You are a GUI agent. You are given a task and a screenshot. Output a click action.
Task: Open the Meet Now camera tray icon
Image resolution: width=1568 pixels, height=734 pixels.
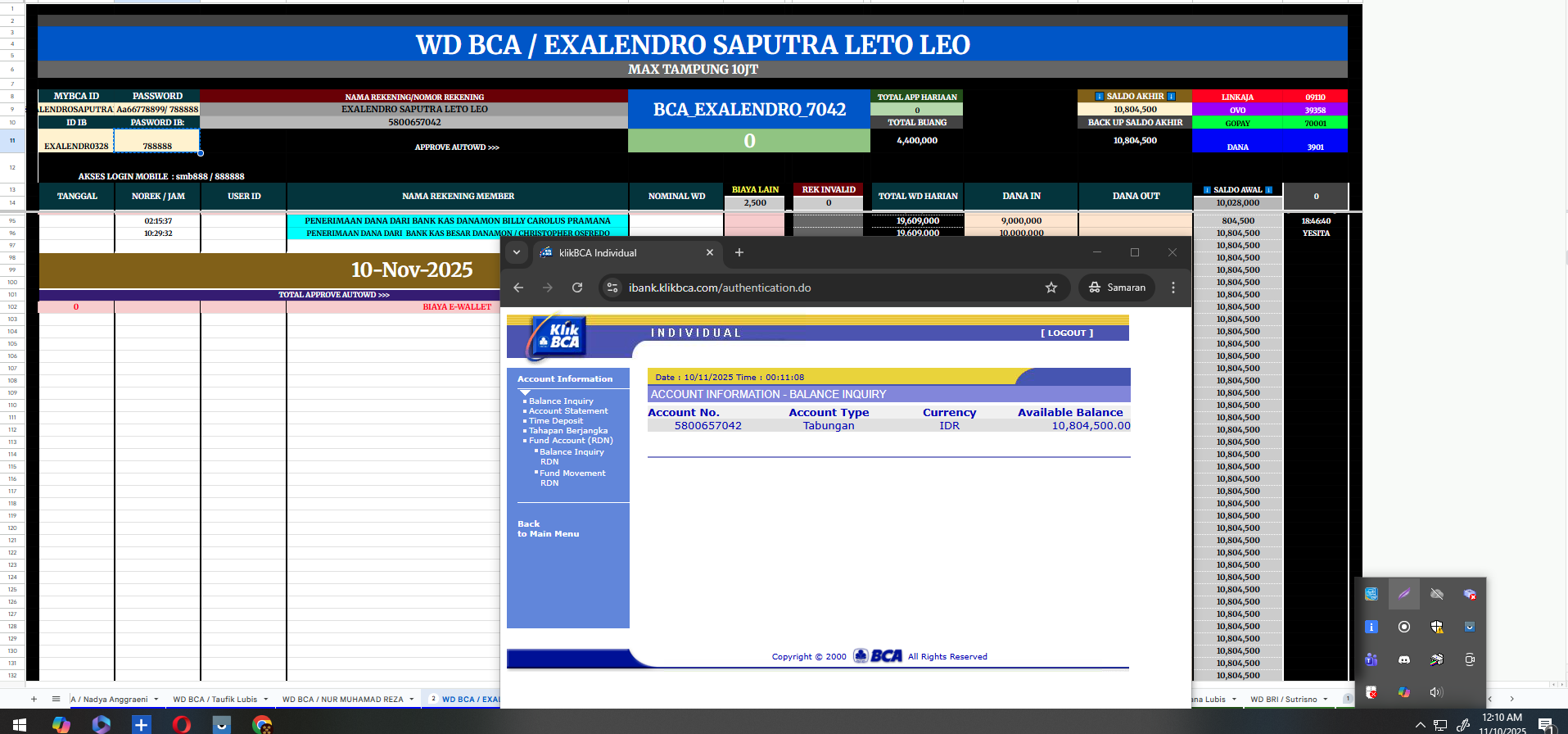tap(1470, 659)
